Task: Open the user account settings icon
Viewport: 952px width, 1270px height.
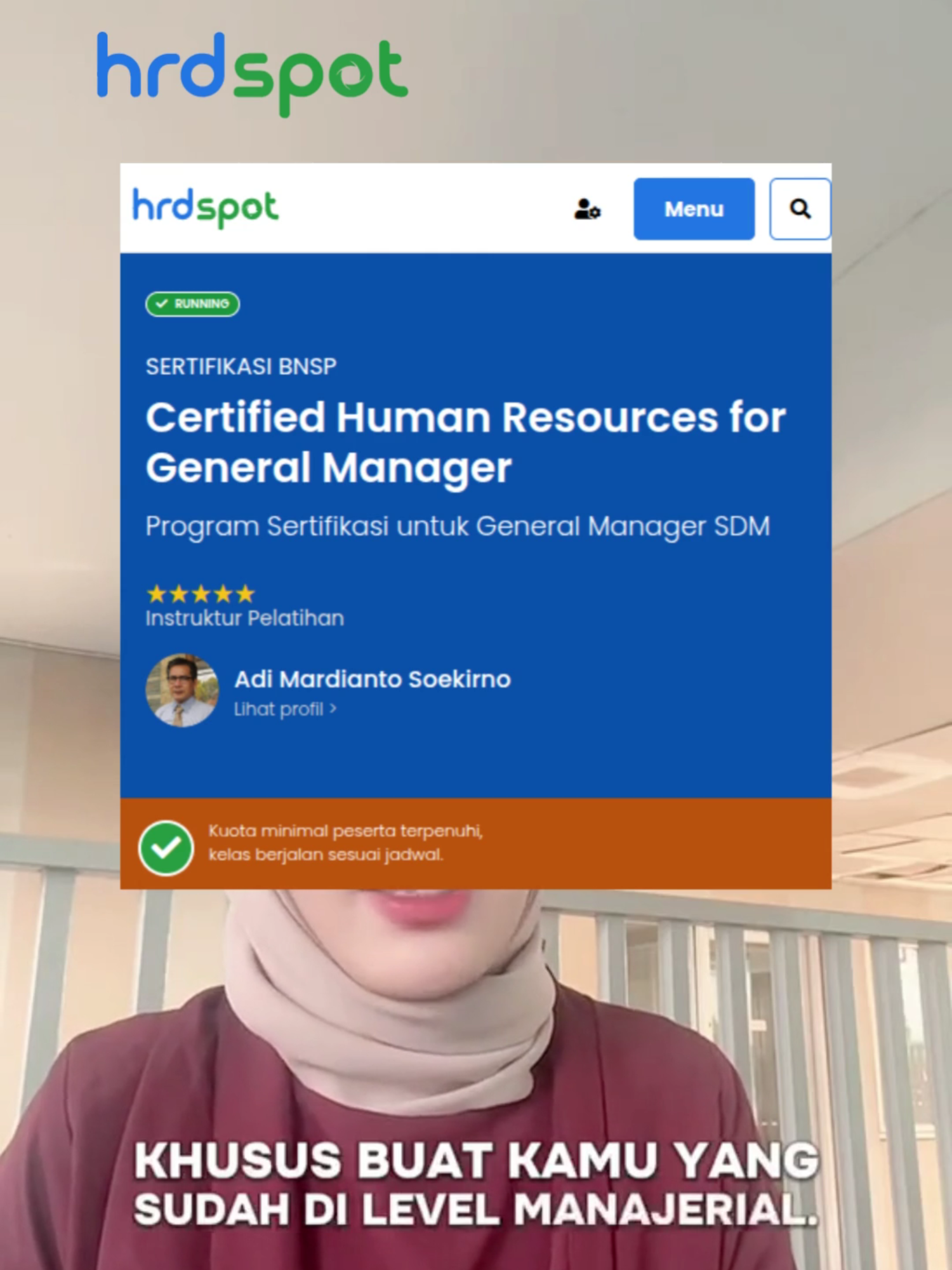Action: point(587,209)
